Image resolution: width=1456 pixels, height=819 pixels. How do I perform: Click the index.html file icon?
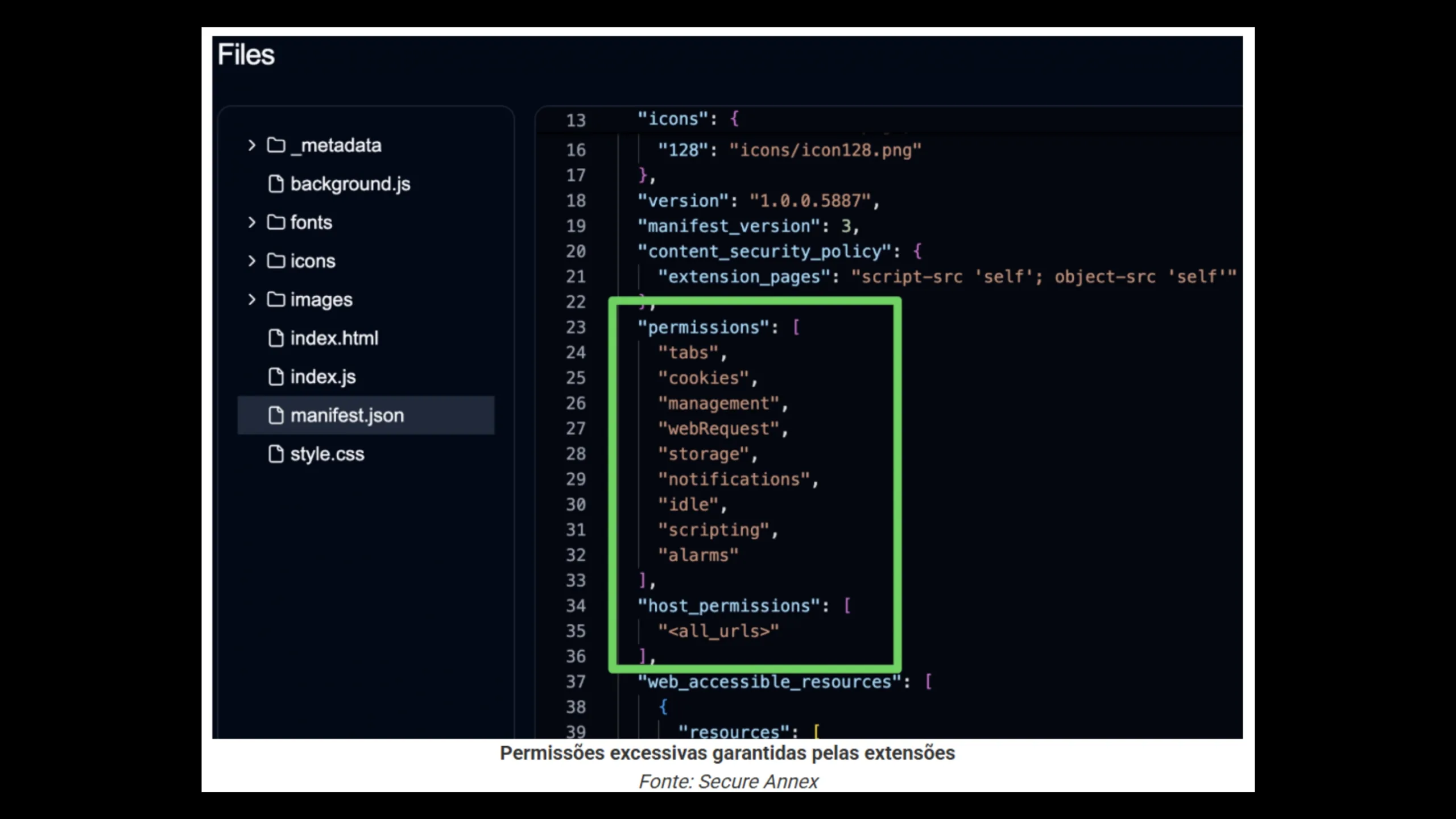[x=276, y=338]
